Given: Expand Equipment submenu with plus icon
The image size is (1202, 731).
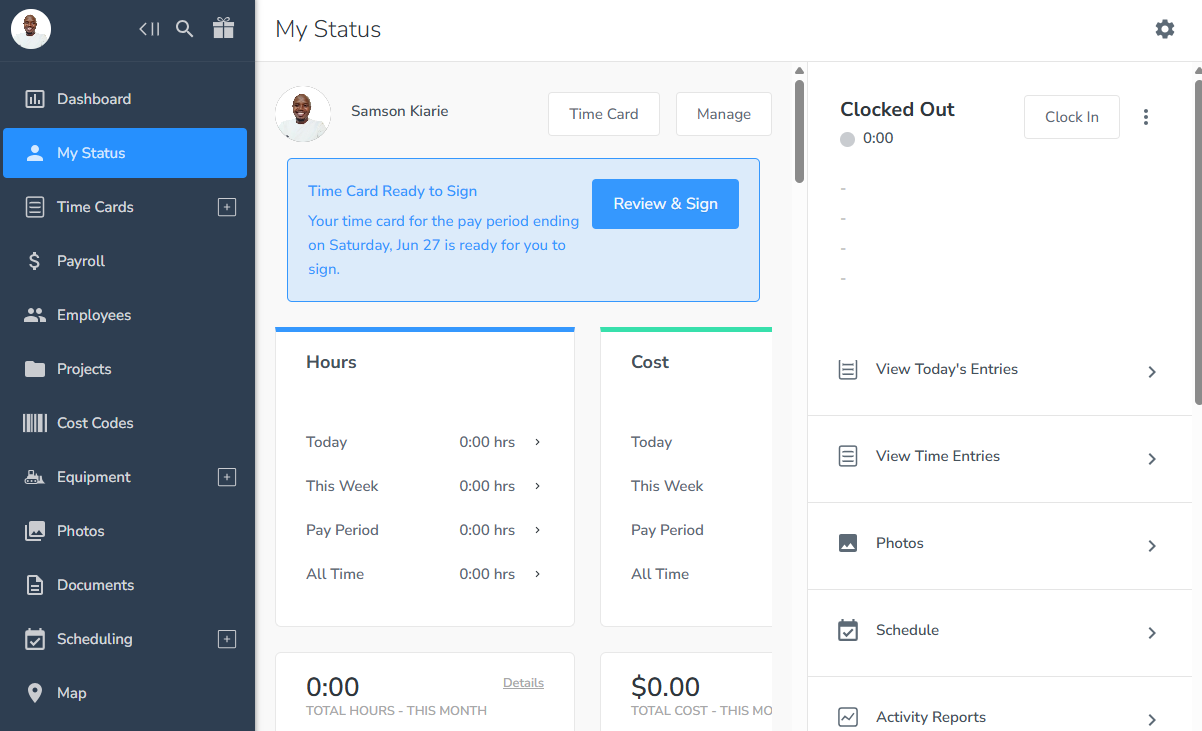Looking at the screenshot, I should pos(227,477).
